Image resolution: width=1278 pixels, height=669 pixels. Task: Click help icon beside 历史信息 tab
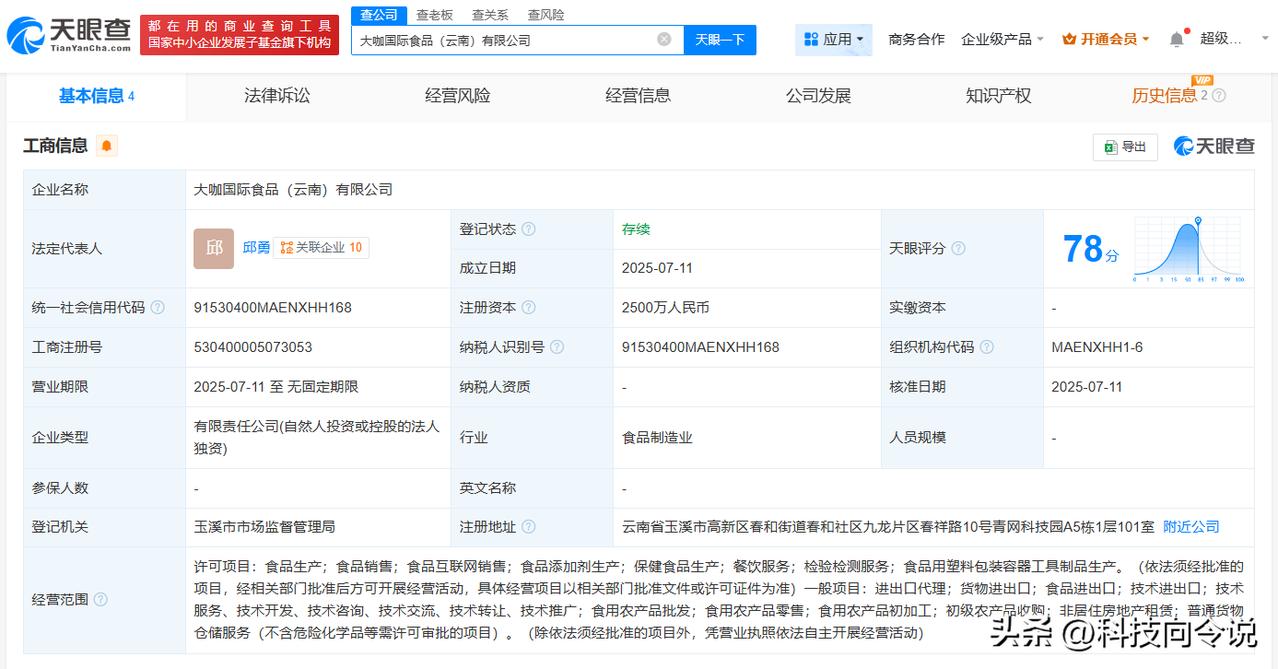[x=1218, y=96]
